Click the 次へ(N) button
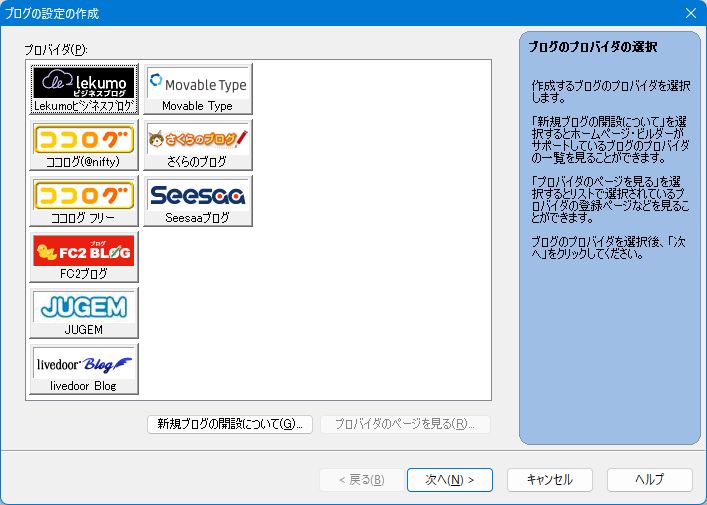This screenshot has height=505, width=707. pyautogui.click(x=450, y=480)
